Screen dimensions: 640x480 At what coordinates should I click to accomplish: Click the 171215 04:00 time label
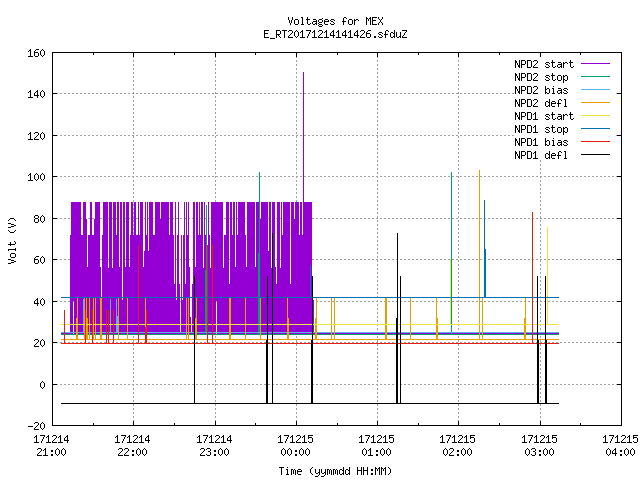[620, 446]
